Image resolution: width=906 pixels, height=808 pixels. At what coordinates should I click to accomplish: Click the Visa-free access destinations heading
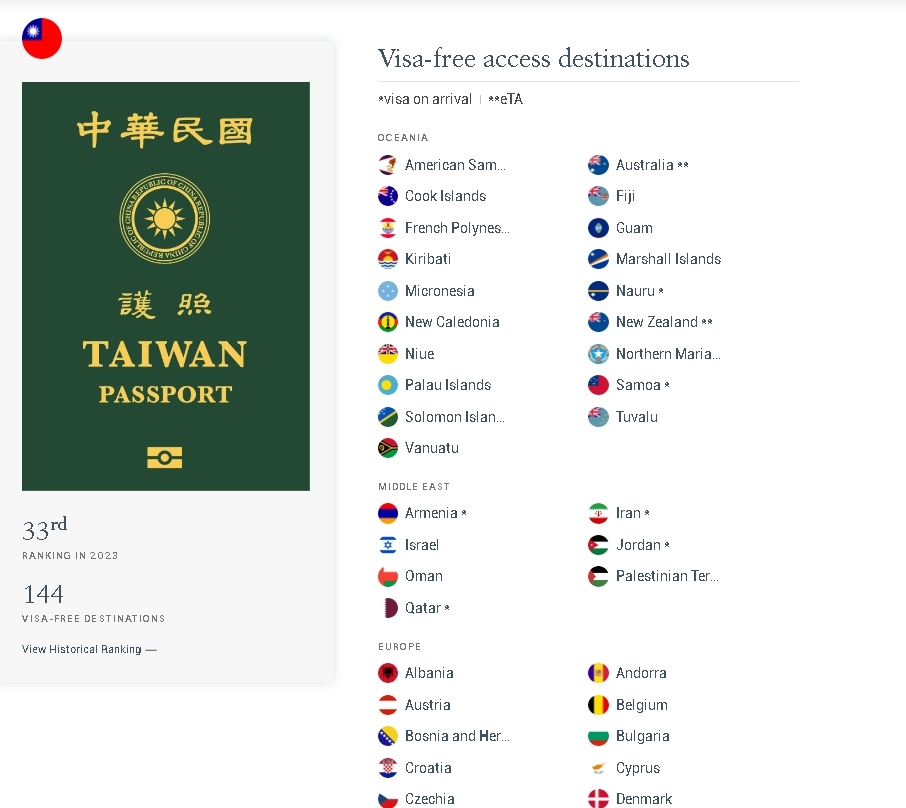click(533, 59)
